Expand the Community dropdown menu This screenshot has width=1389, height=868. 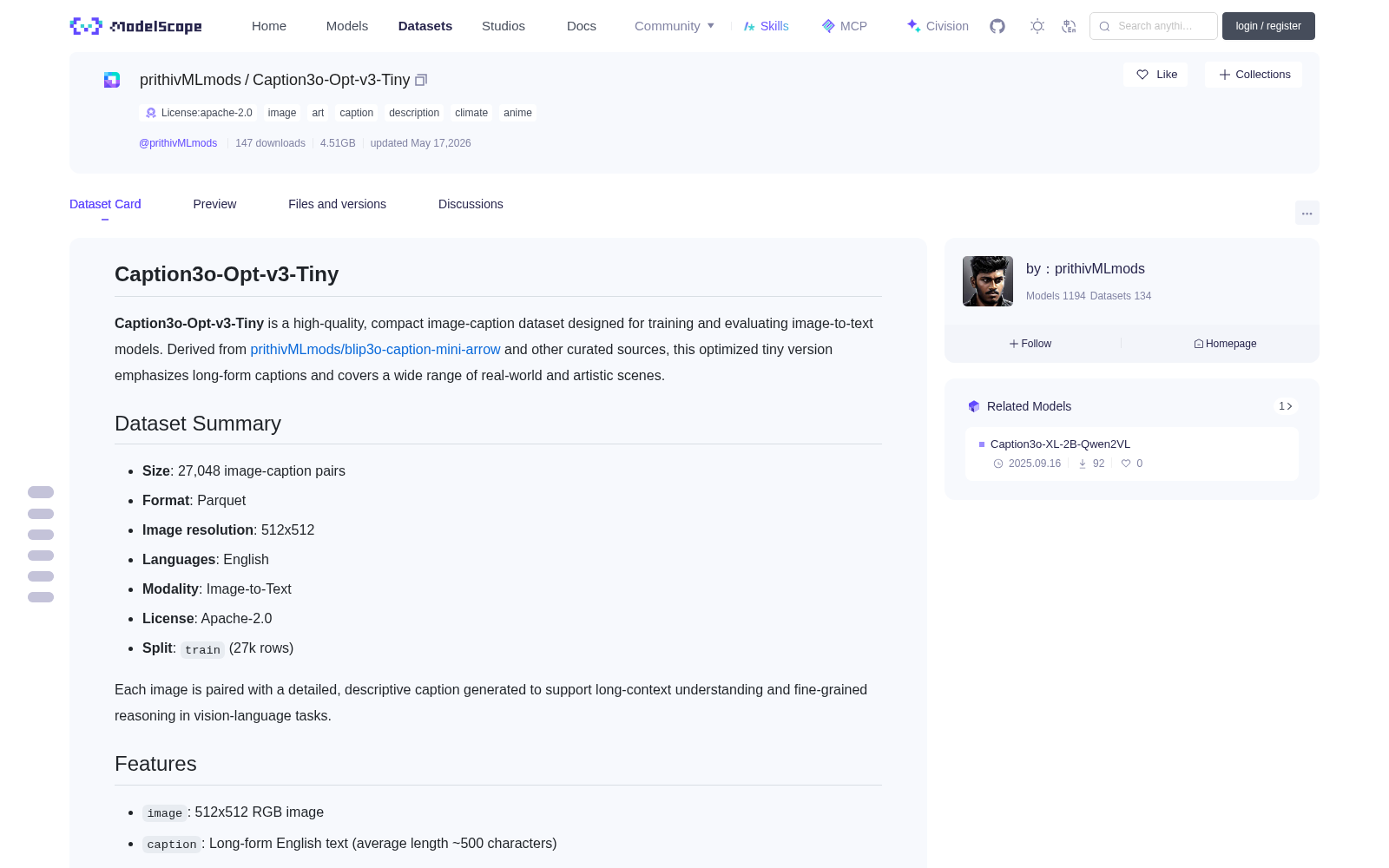[675, 26]
